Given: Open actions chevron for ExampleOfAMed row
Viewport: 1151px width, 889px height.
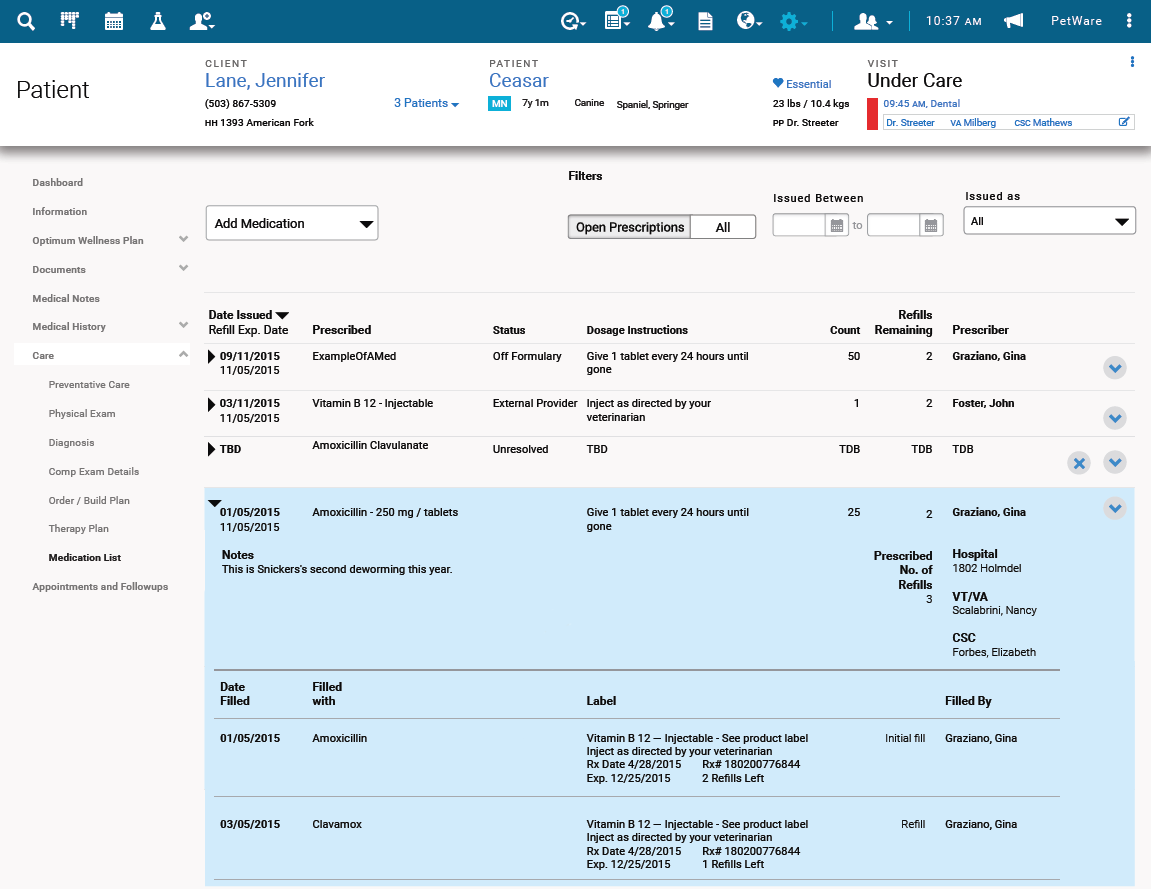Looking at the screenshot, I should 1115,368.
